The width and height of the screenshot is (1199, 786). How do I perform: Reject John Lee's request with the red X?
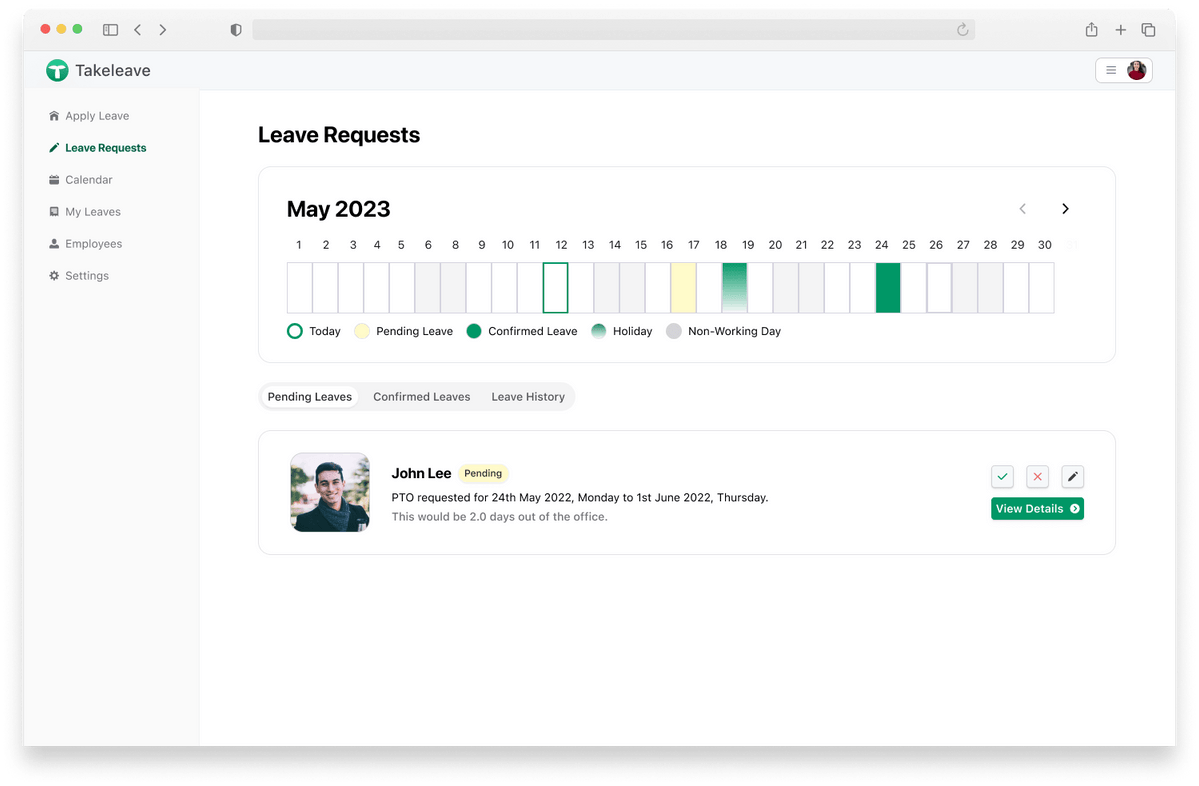tap(1037, 477)
